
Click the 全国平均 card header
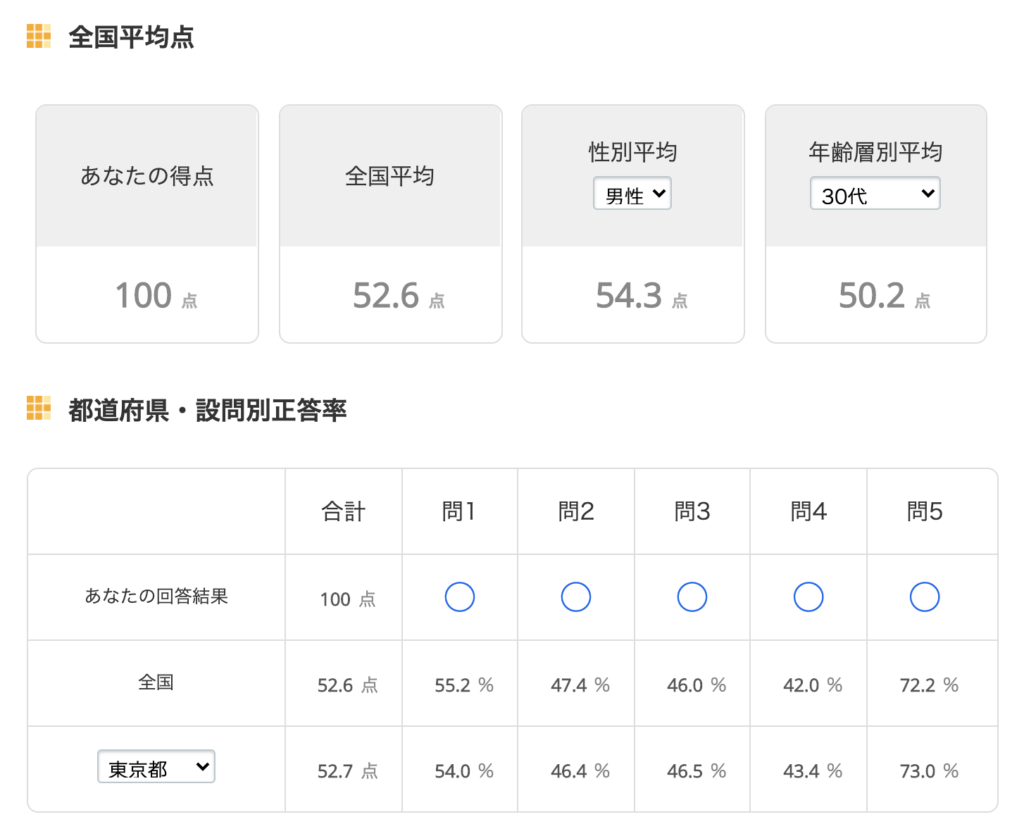point(390,177)
